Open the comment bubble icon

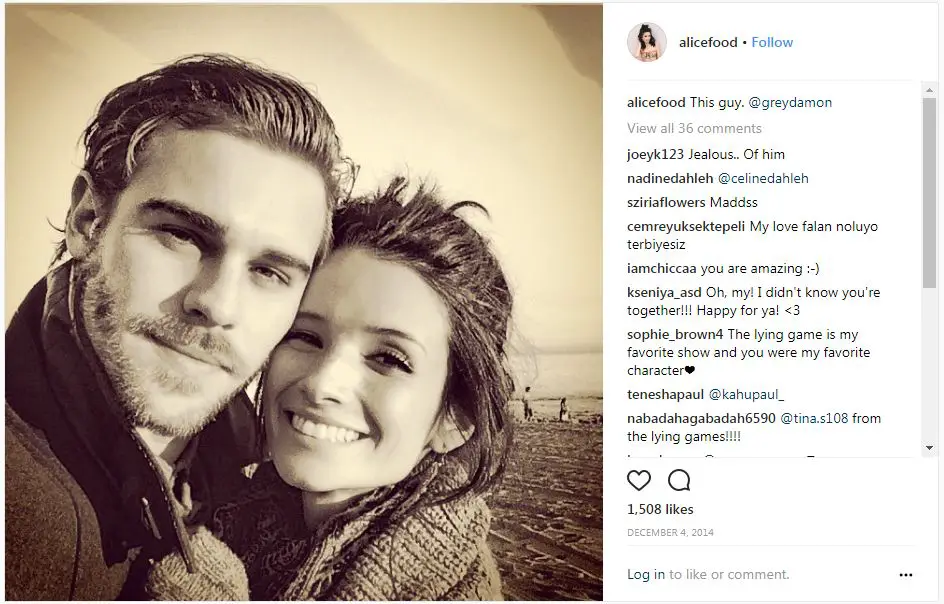point(678,480)
